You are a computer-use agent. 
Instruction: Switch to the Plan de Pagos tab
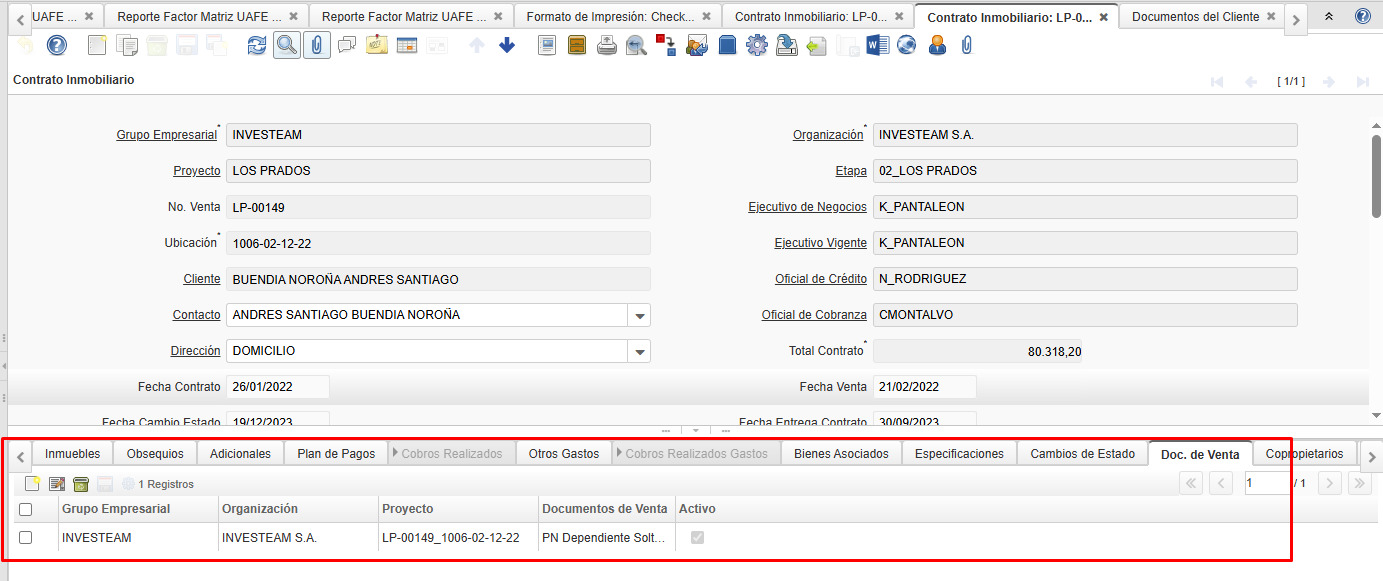(336, 454)
